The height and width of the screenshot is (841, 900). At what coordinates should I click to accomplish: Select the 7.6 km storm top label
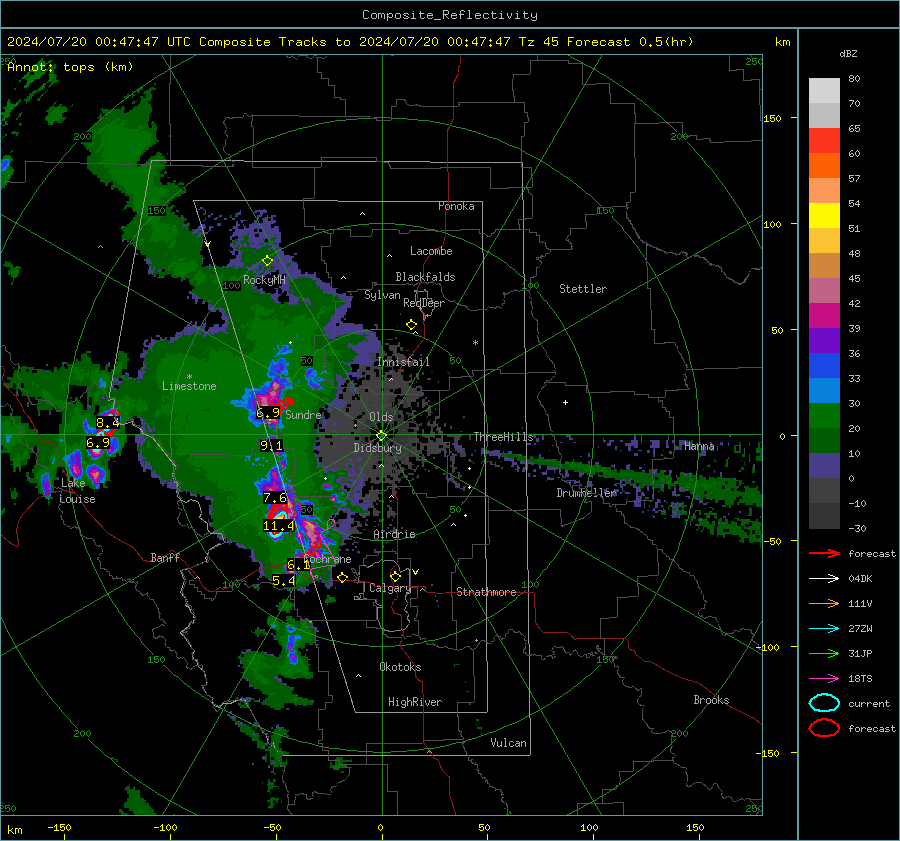(x=274, y=497)
